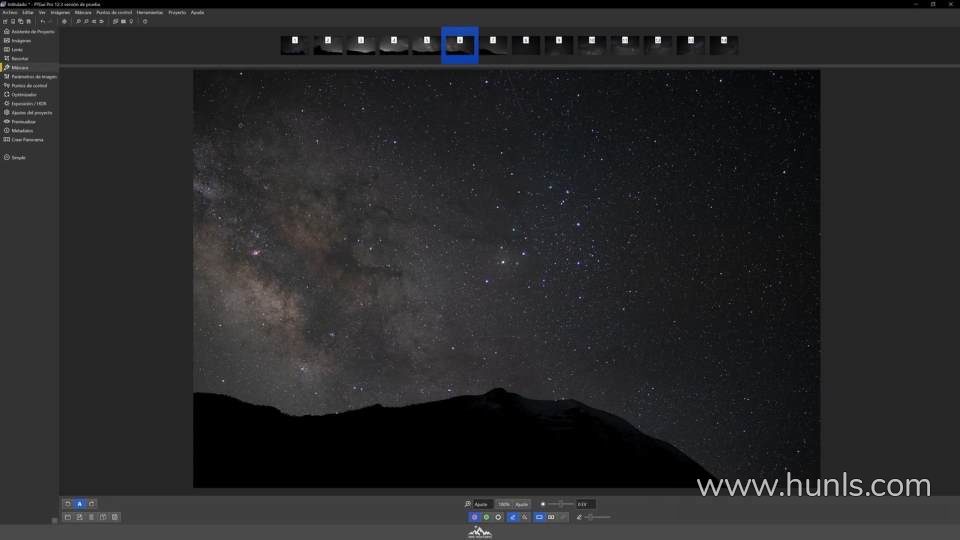Image resolution: width=960 pixels, height=540 pixels.
Task: Open the Herramientas menu
Action: [x=150, y=12]
